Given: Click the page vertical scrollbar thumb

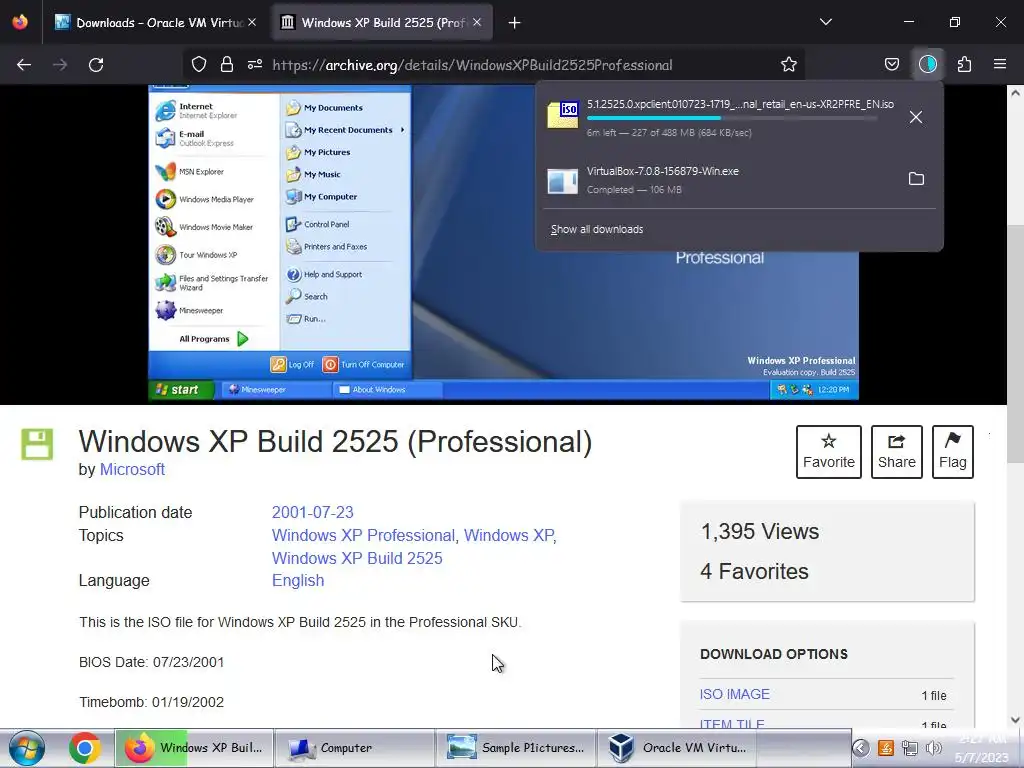Looking at the screenshot, I should tap(1015, 344).
